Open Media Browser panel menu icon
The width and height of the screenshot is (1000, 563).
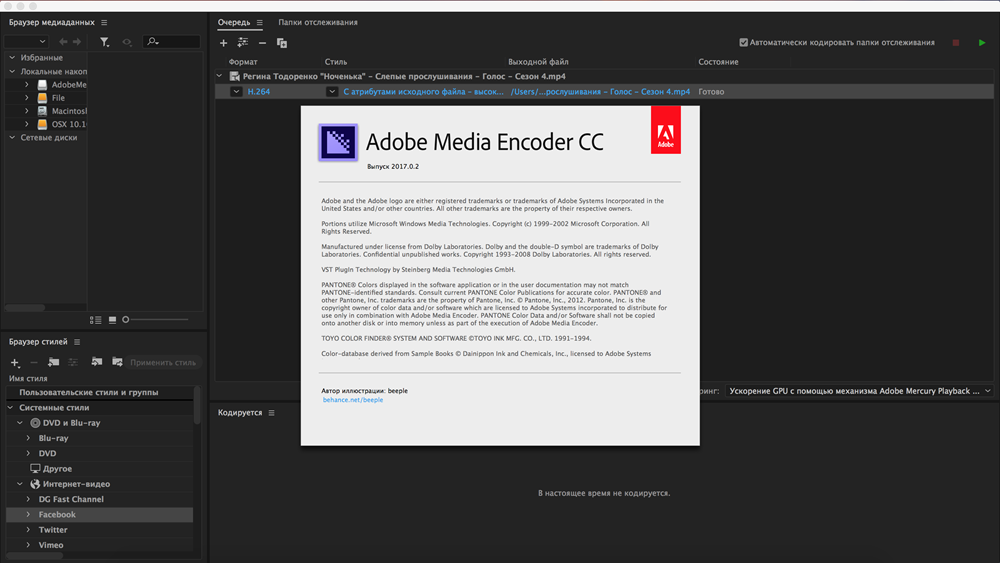[104, 22]
